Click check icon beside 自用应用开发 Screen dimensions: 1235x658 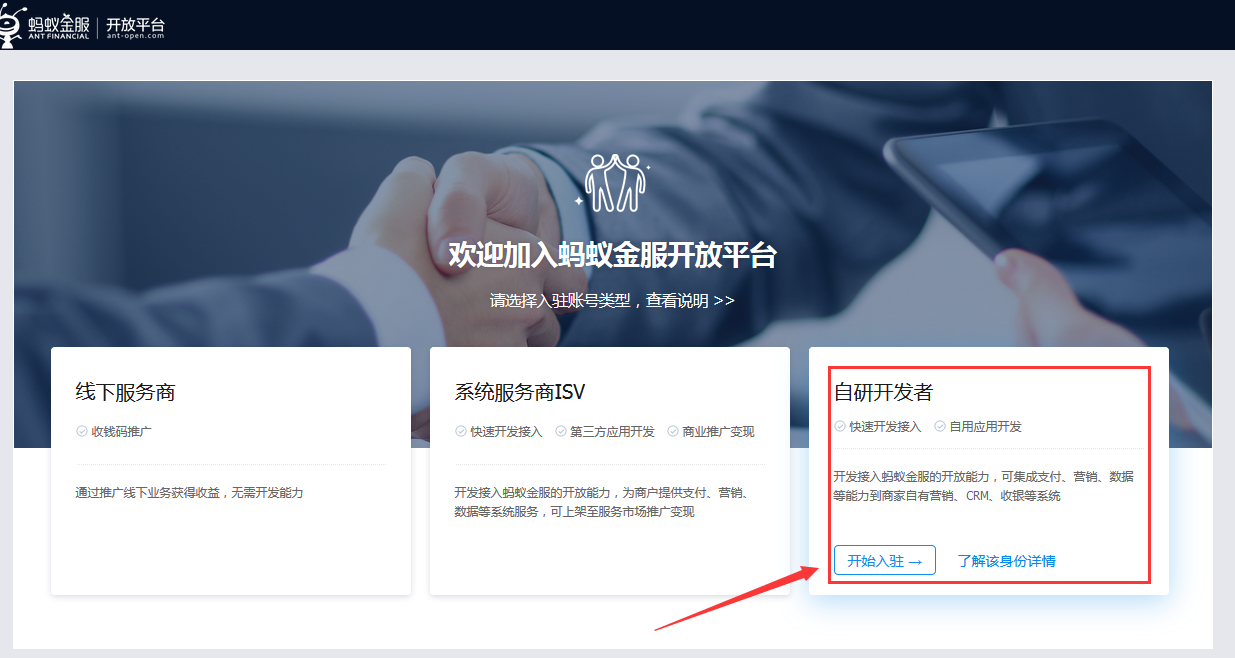click(x=940, y=426)
